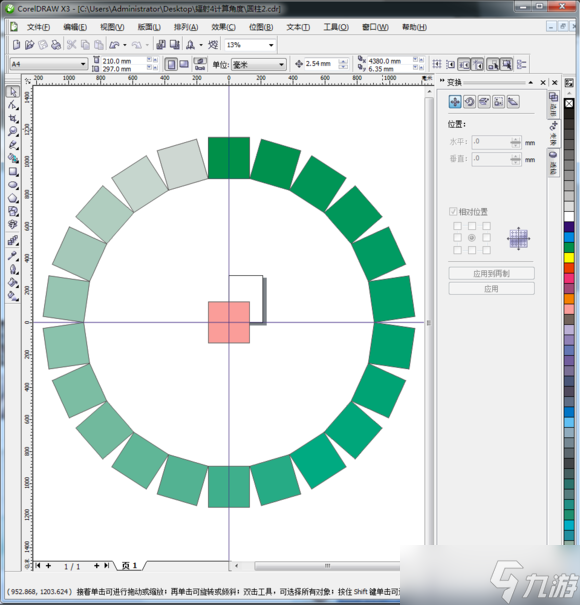Pick the yellow swatch in the color palette

(569, 257)
